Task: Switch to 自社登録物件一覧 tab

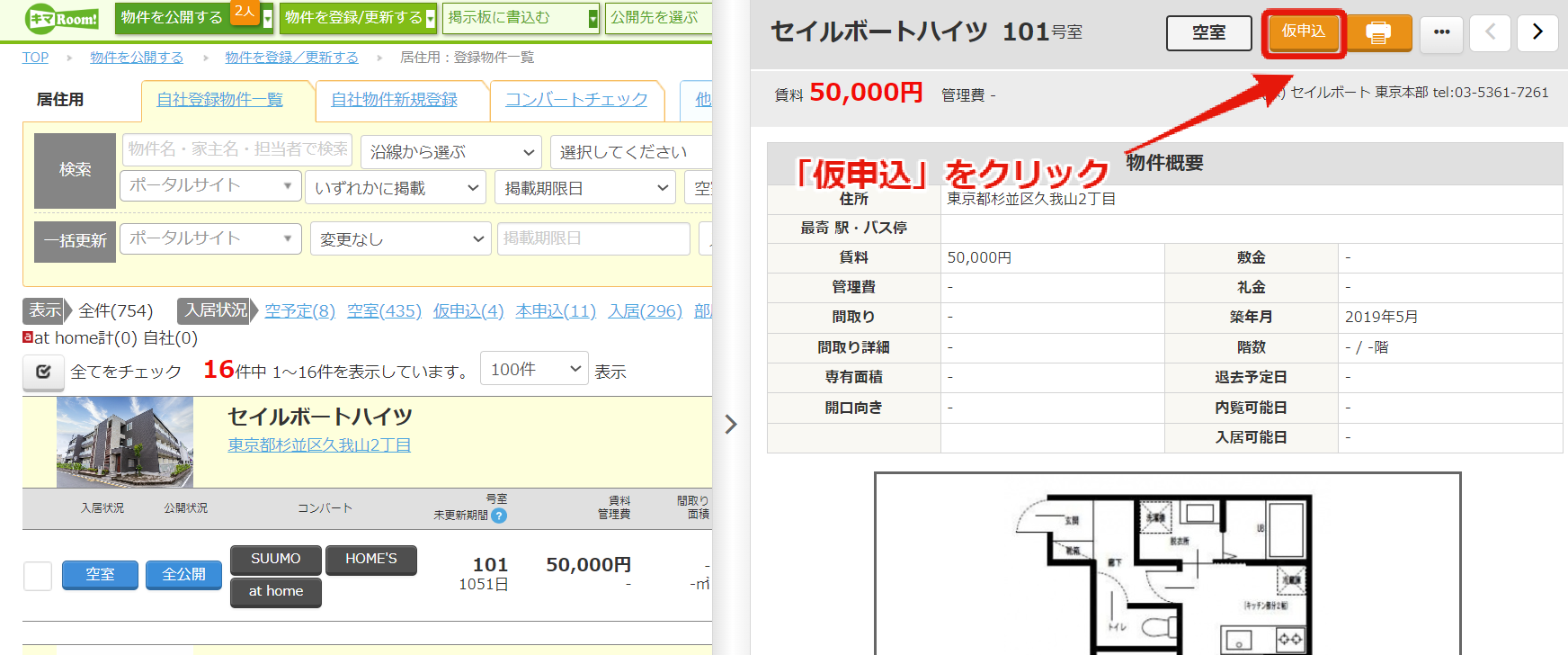Action: point(219,100)
